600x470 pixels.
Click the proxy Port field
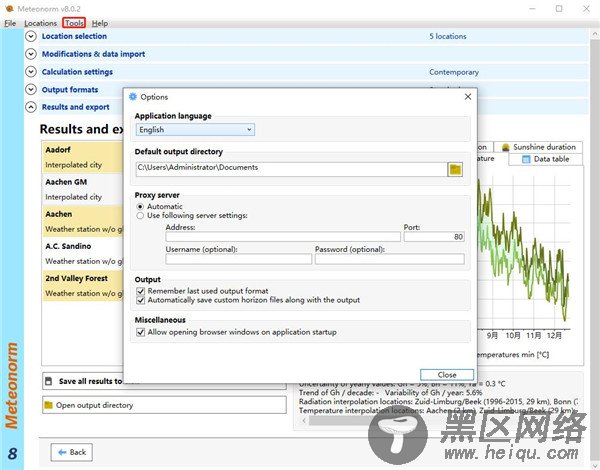434,237
